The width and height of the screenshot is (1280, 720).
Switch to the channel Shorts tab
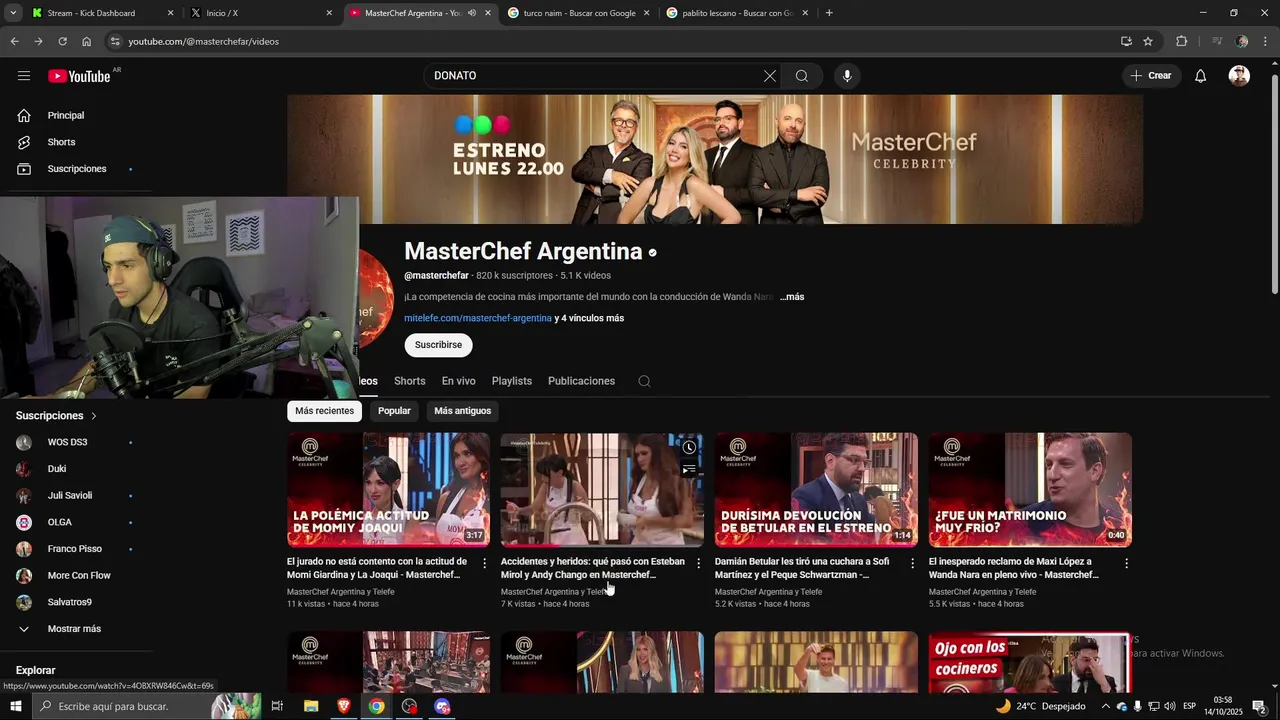pos(409,381)
